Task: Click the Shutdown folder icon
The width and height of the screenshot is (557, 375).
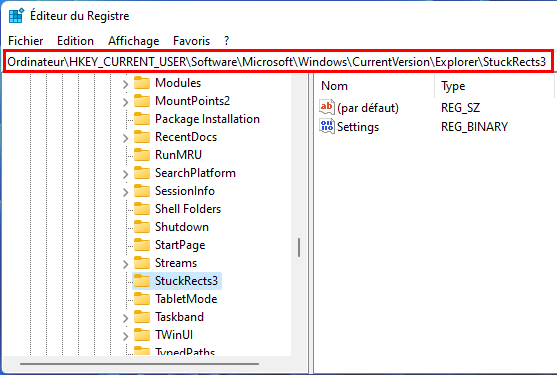Action: tap(142, 227)
